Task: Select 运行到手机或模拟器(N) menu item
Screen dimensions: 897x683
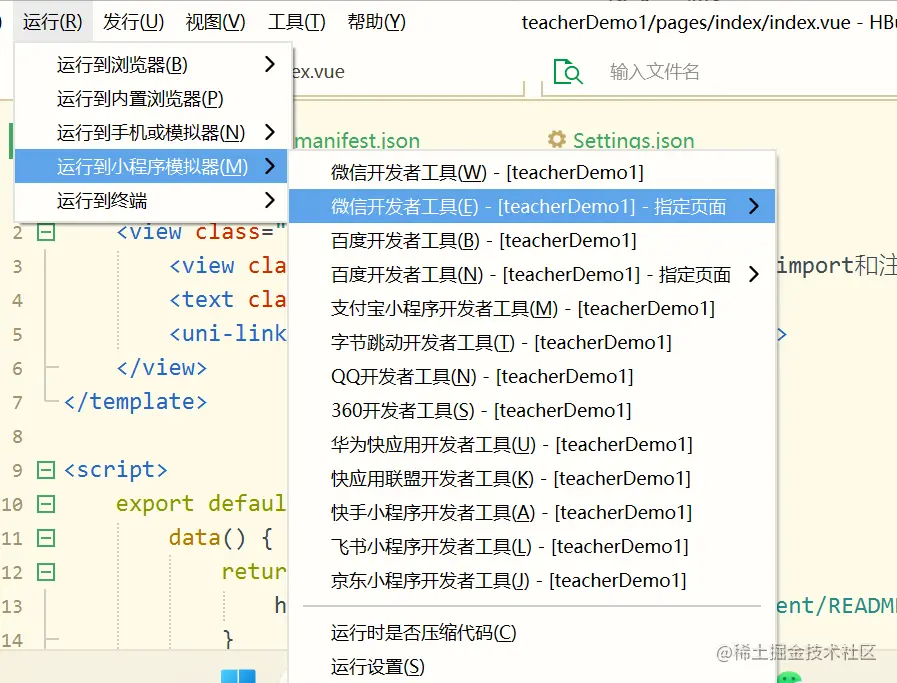Action: click(151, 133)
